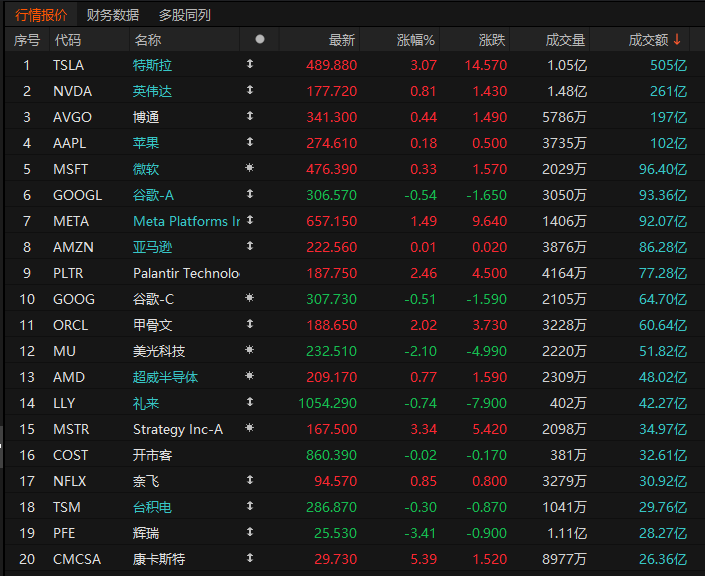The height and width of the screenshot is (576, 705).
Task: Sort by 最新 price column
Action: 342,40
